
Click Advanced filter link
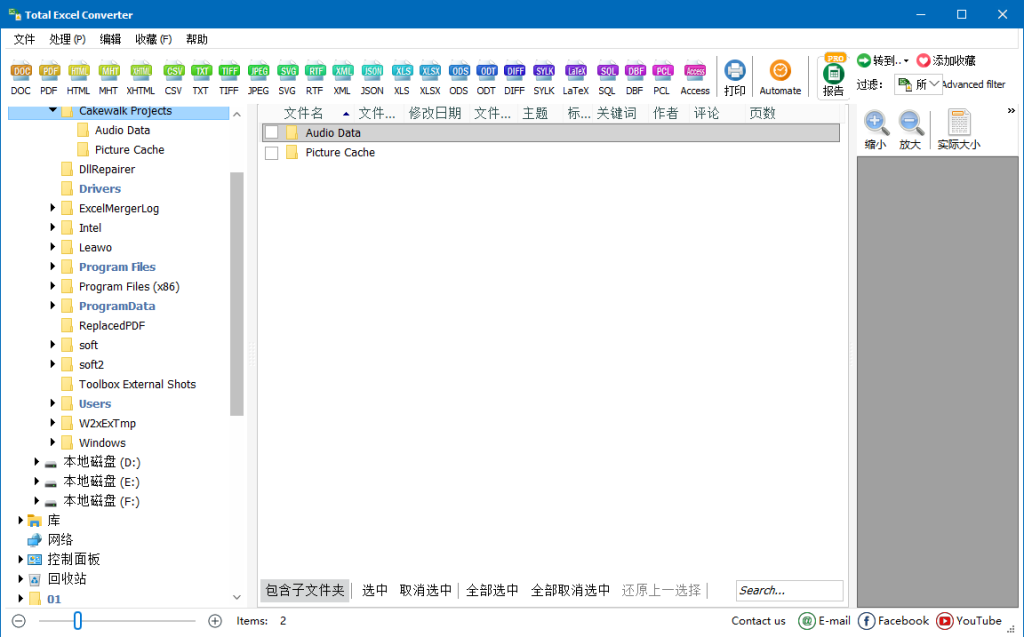(x=973, y=84)
